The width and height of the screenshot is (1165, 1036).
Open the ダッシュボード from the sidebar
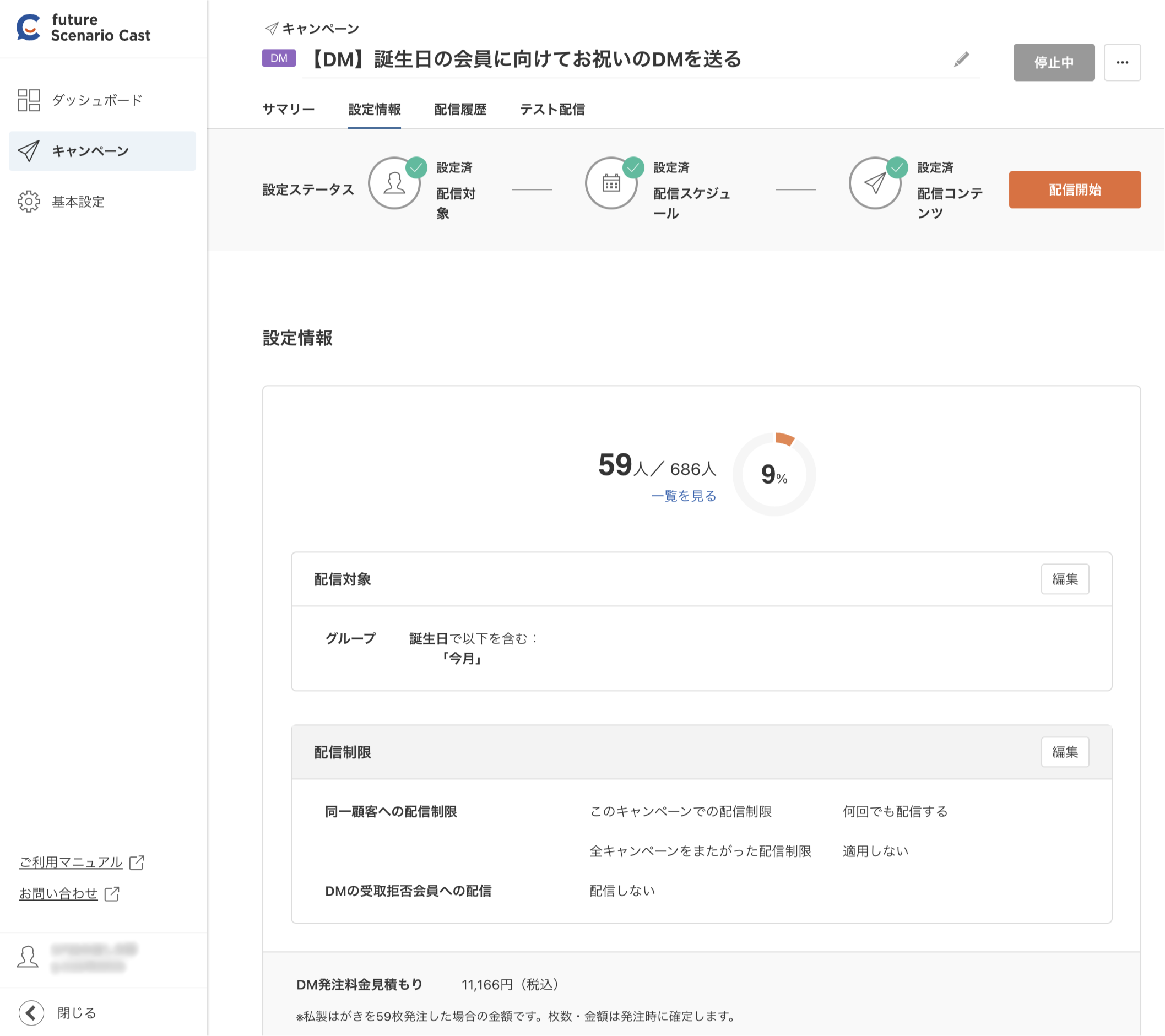tap(97, 100)
